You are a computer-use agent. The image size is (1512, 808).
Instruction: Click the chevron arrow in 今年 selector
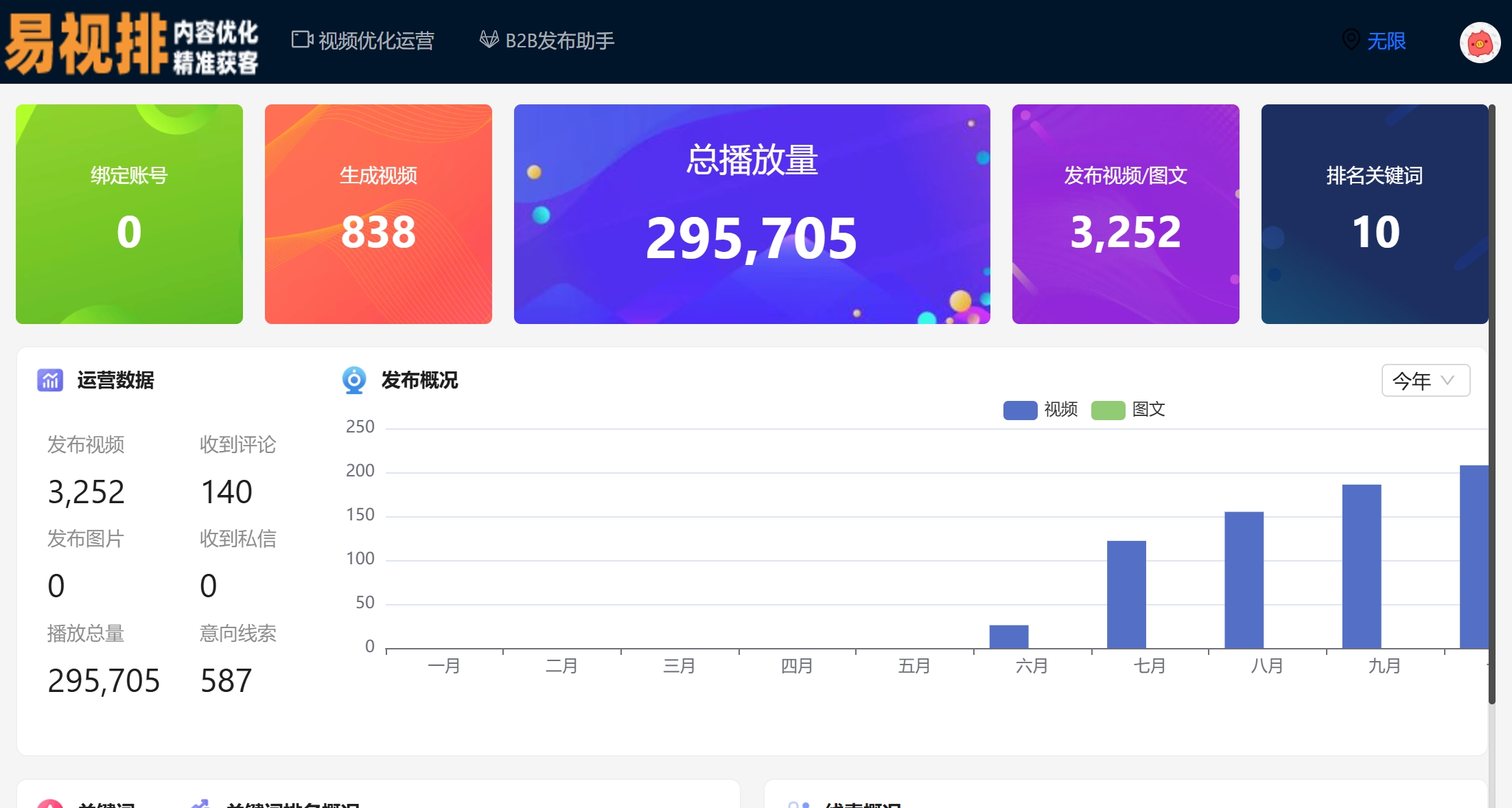pos(1448,380)
